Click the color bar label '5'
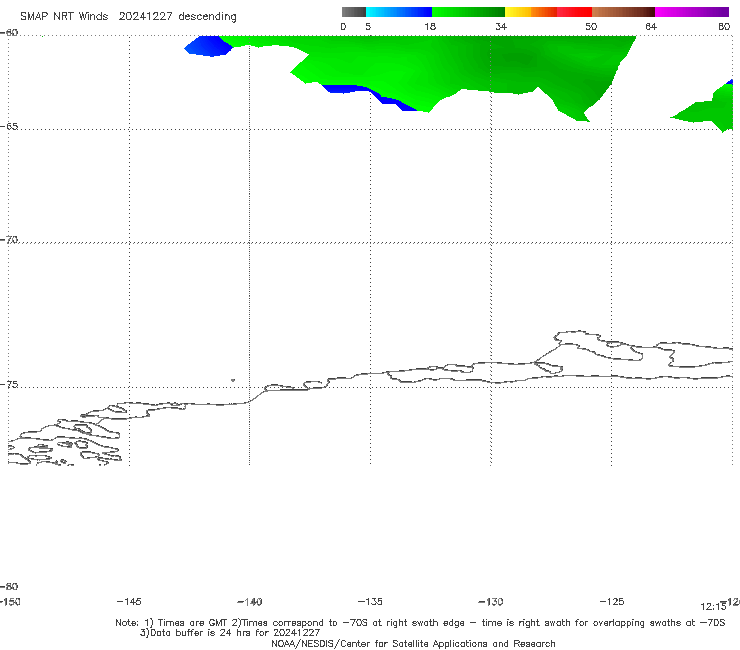The height and width of the screenshot is (650, 740). [368, 26]
